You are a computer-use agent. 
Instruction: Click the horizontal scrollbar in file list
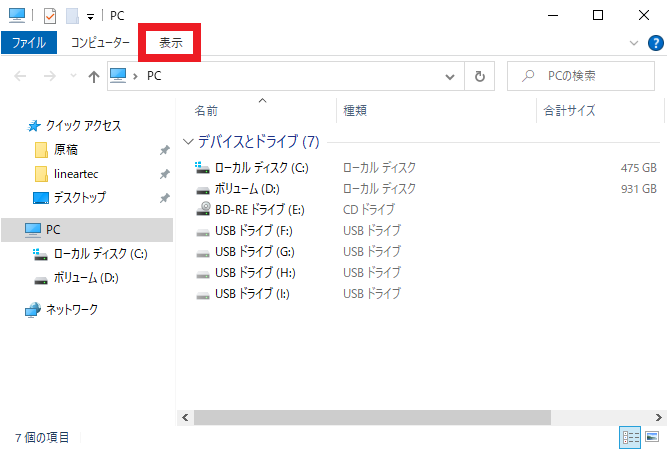coord(370,417)
